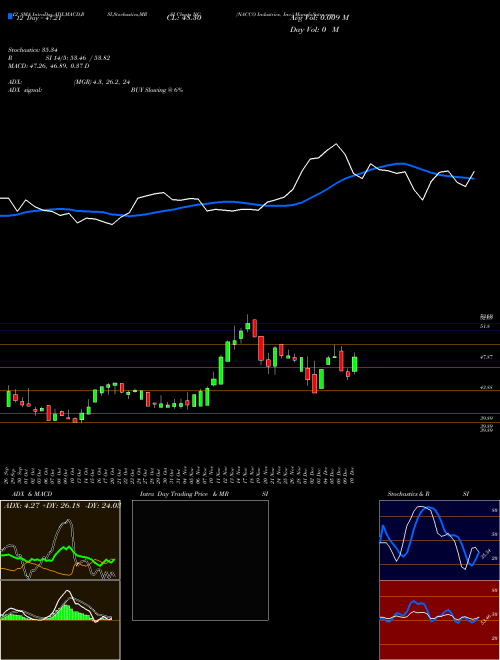The width and height of the screenshot is (500, 660).
Task: Click the 47.87 price axis label
Action: [x=486, y=357]
